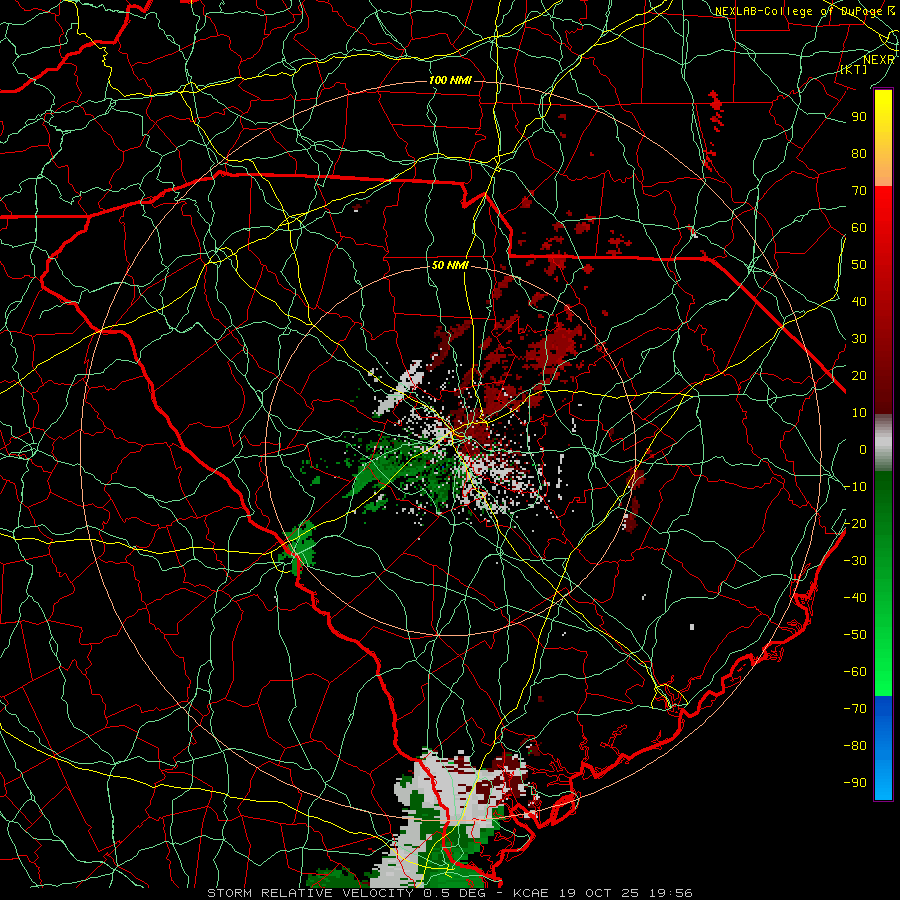Viewport: 900px width, 900px height.
Task: Click the -50 value on the velocity scale
Action: pyautogui.click(x=855, y=634)
